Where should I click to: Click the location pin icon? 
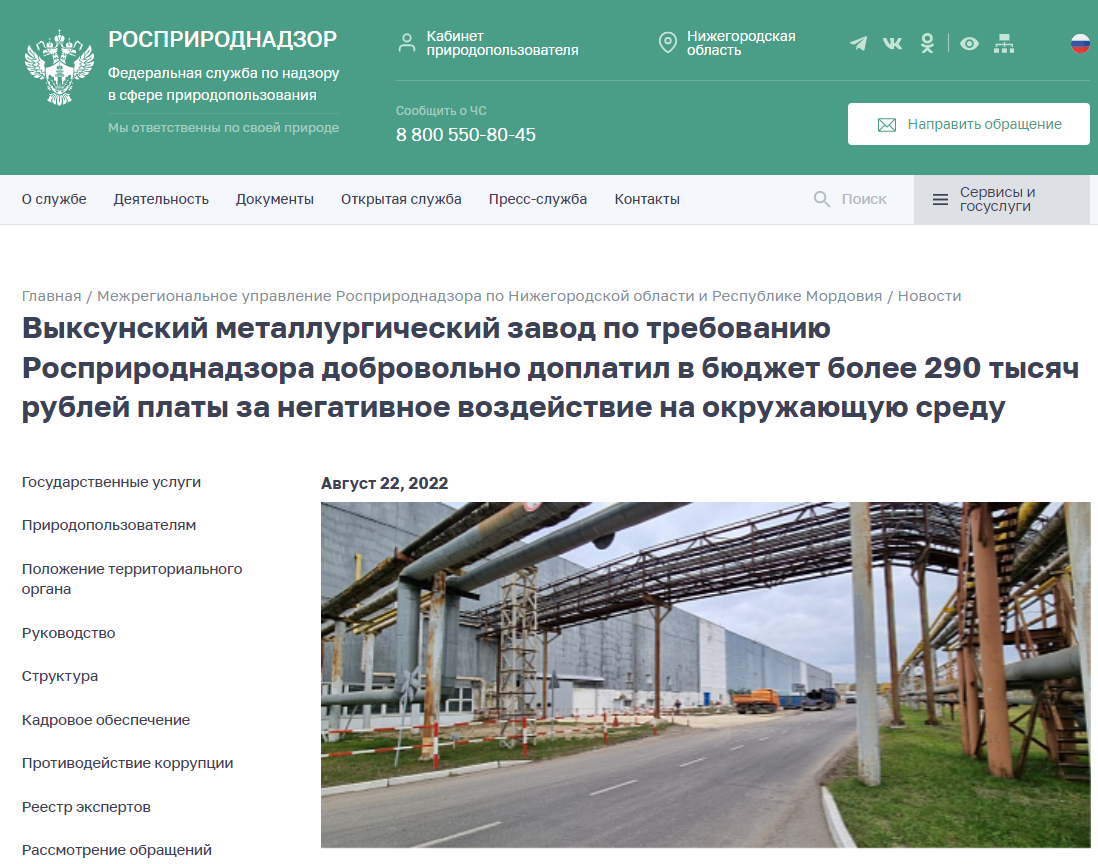click(668, 43)
